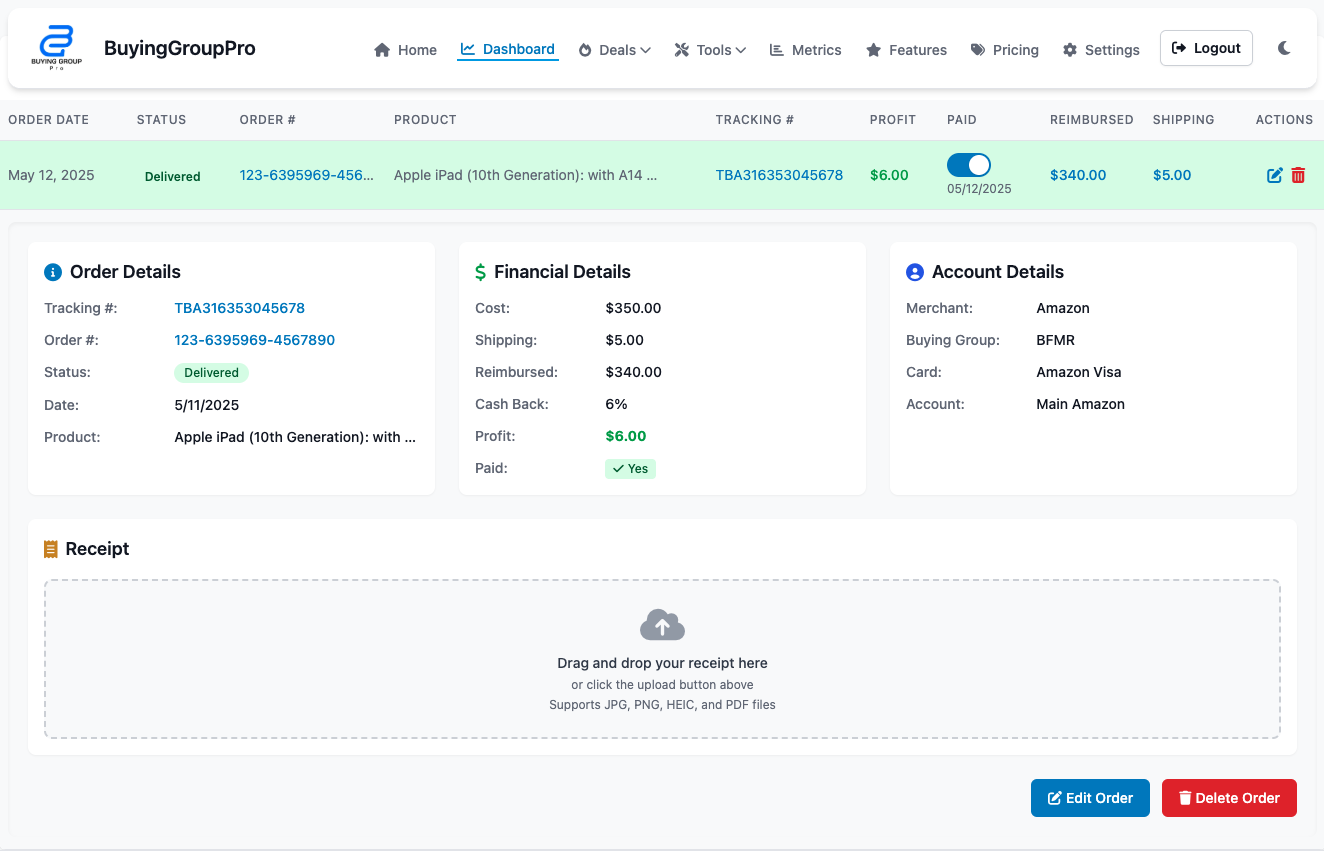
Task: Open the Metrics page
Action: pos(806,50)
